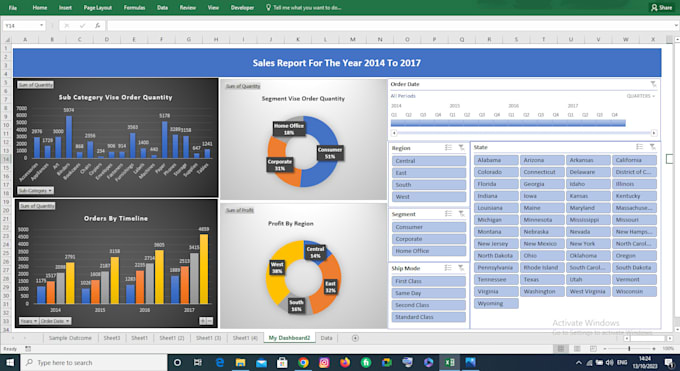The image size is (680, 371).
Task: Clear filter on Order Date timeline
Action: (653, 84)
